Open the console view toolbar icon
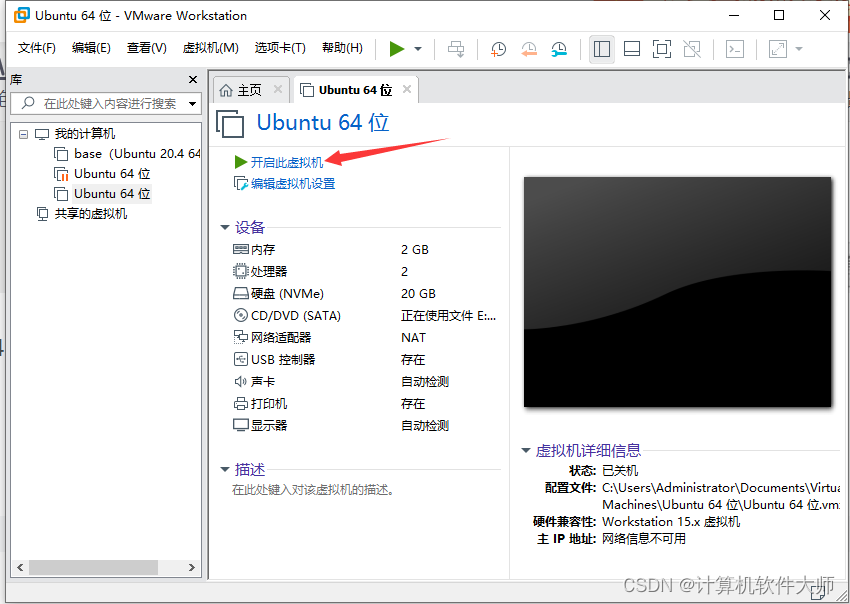This screenshot has height=604, width=850. tap(735, 49)
